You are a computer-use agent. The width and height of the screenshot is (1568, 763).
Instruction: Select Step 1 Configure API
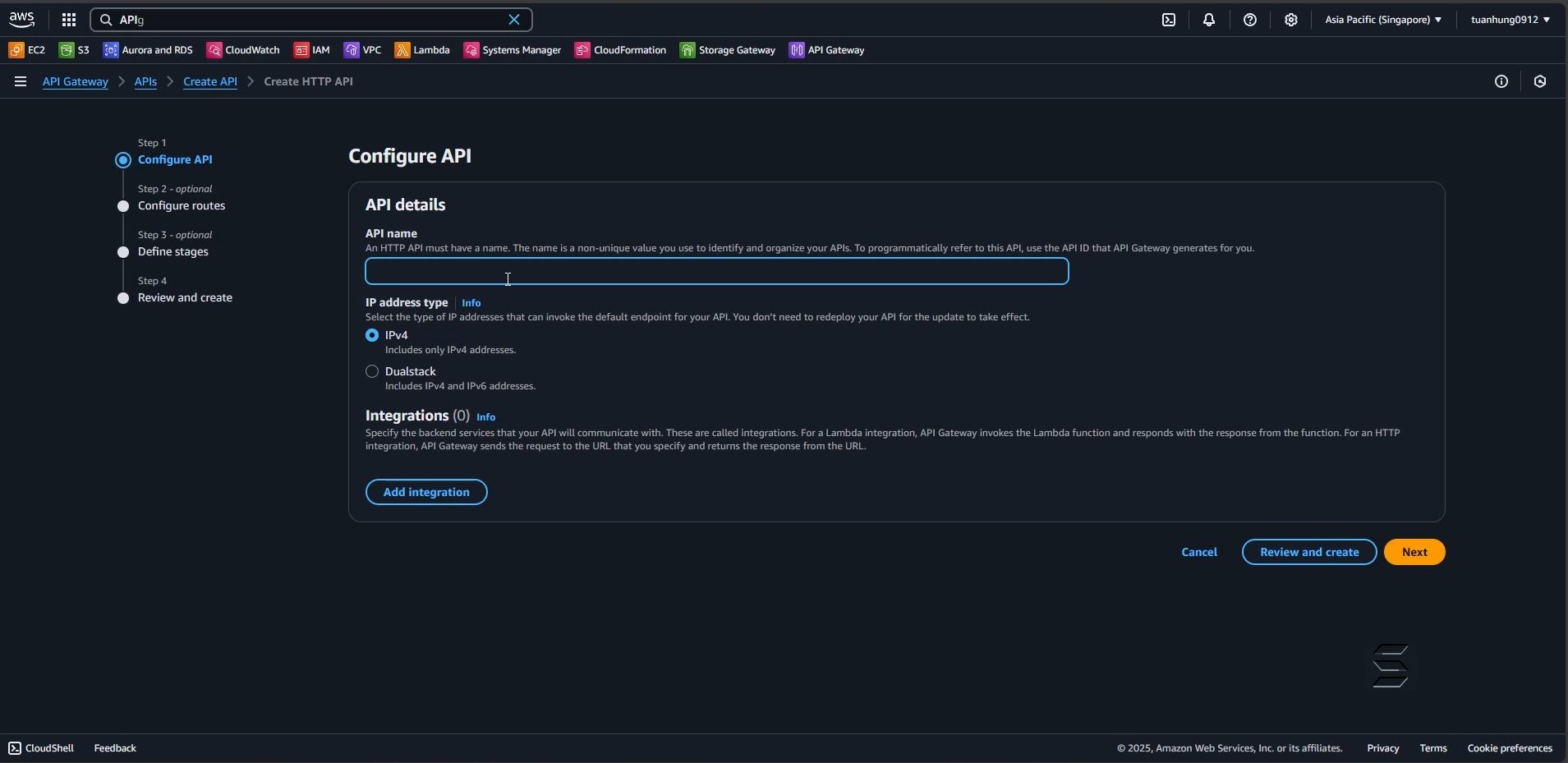[175, 159]
